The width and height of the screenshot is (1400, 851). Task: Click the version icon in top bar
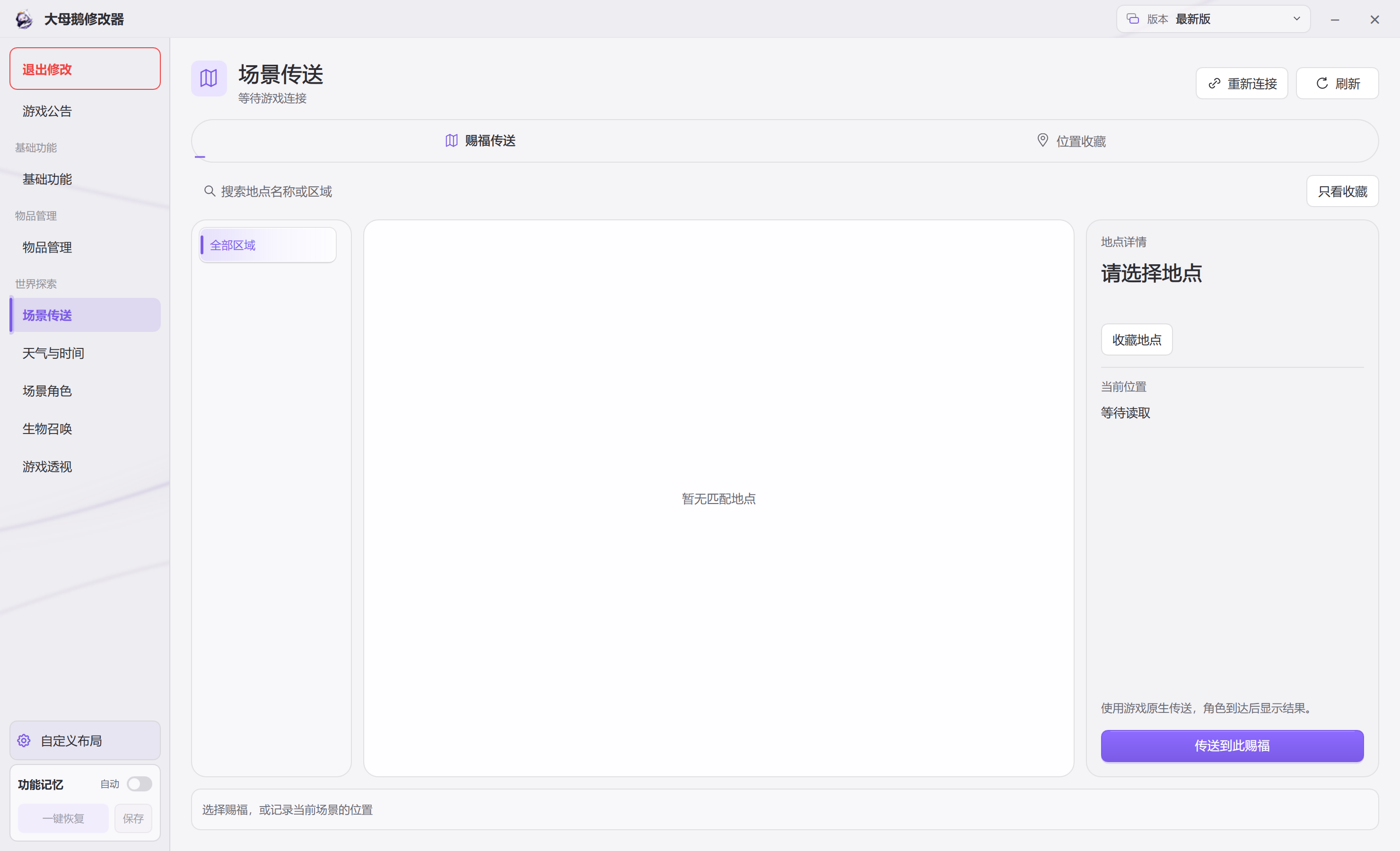tap(1132, 19)
